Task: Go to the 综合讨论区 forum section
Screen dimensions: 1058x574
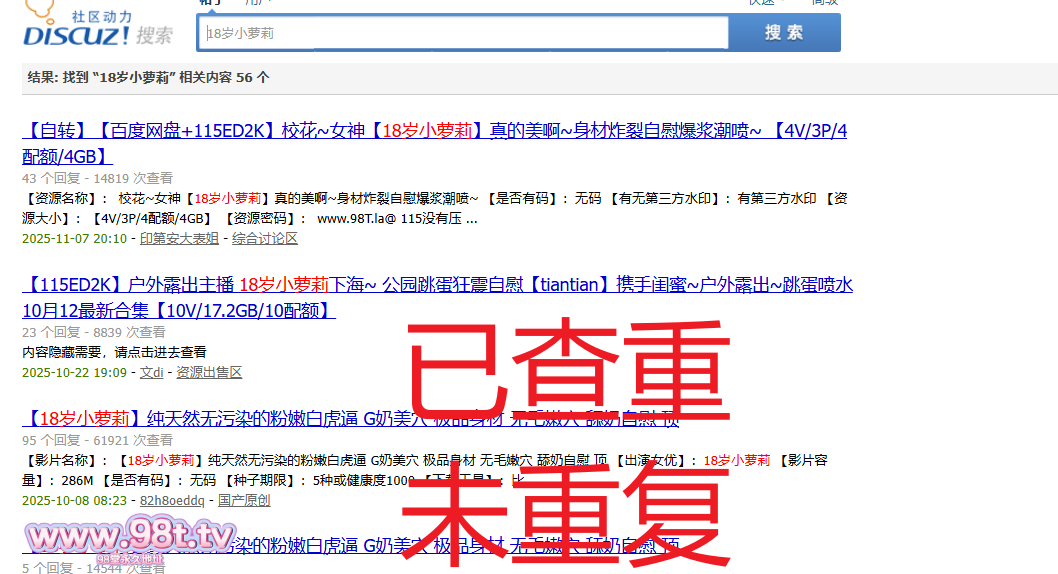Action: tap(265, 239)
